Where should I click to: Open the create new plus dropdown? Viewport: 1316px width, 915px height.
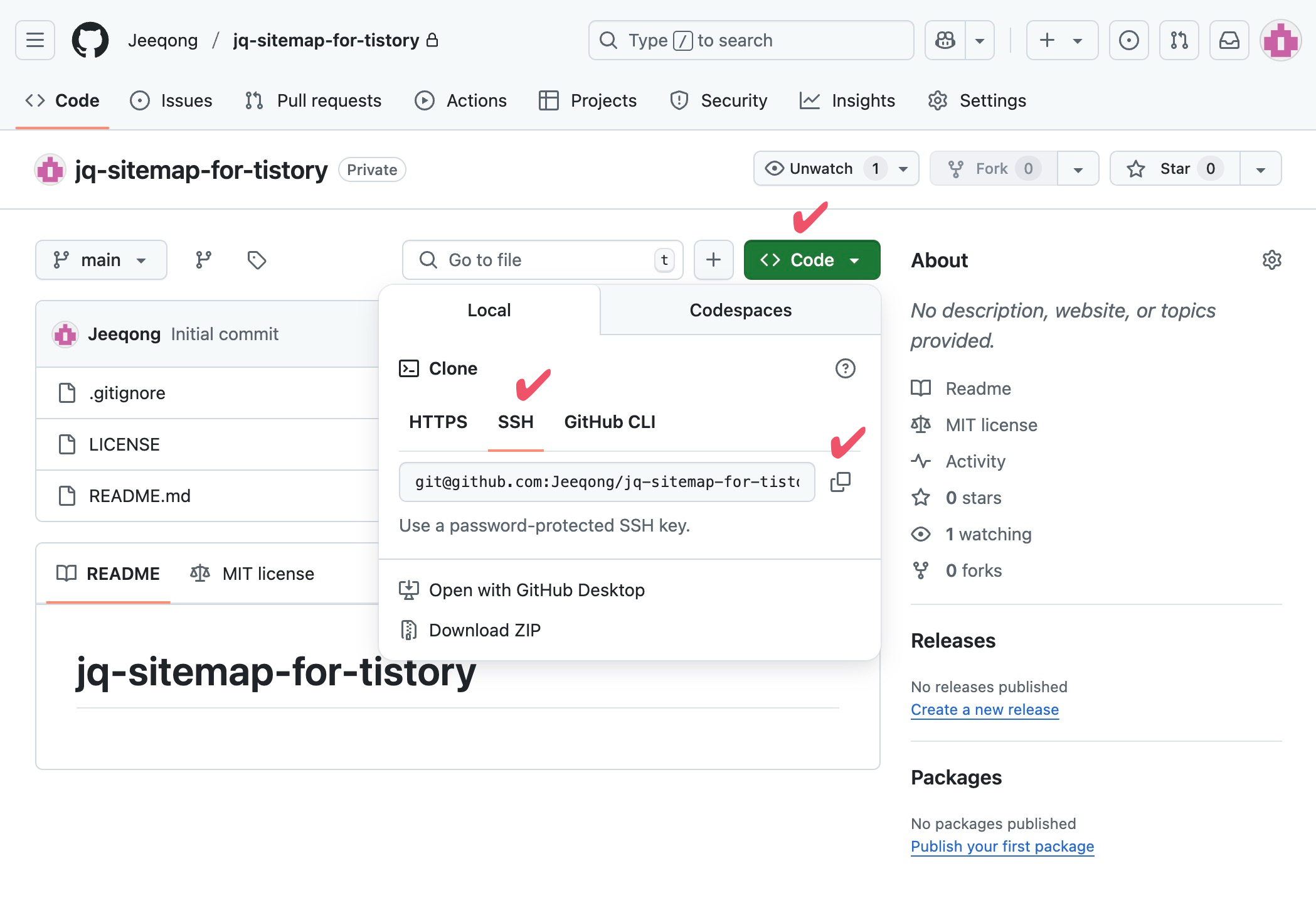tap(1061, 40)
